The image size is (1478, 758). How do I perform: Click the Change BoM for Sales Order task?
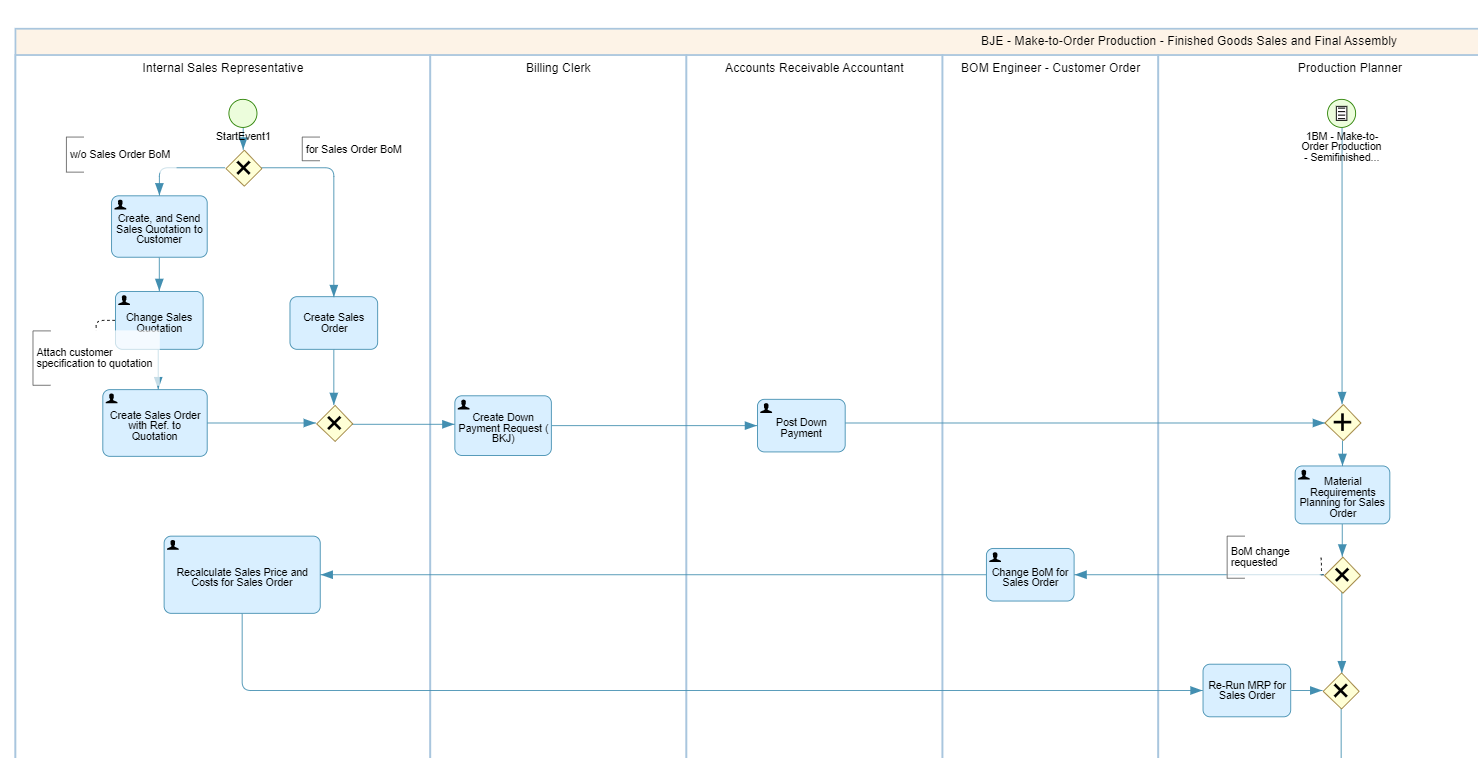[x=1030, y=575]
